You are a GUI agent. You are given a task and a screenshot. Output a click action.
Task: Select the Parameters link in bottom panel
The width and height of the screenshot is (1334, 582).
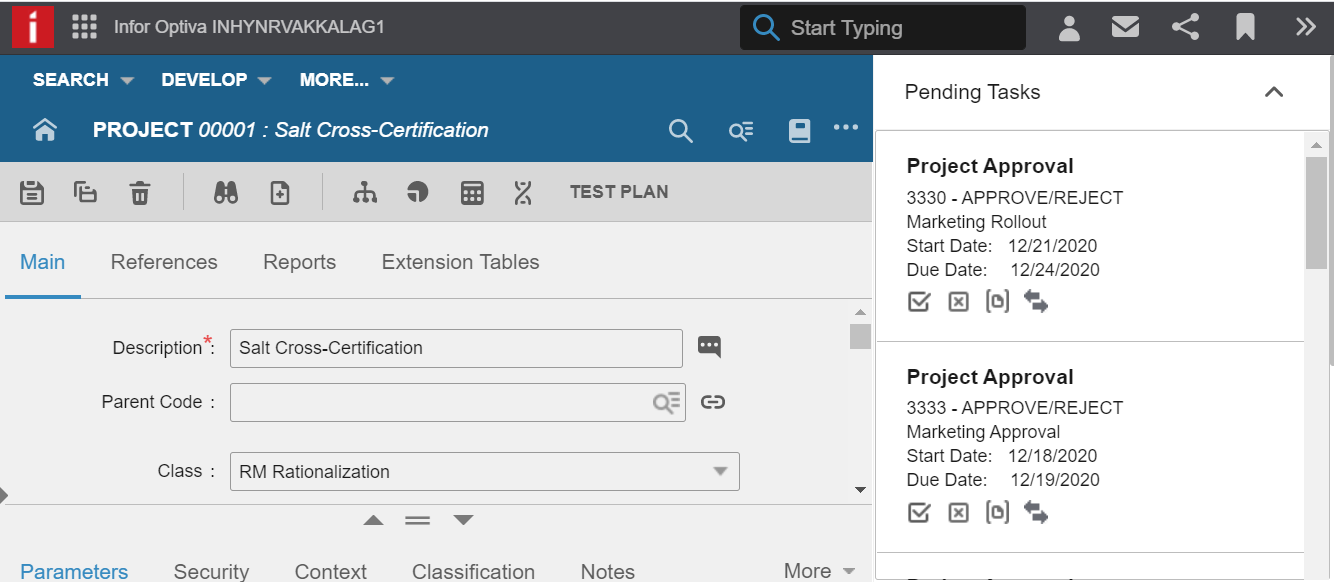point(74,570)
